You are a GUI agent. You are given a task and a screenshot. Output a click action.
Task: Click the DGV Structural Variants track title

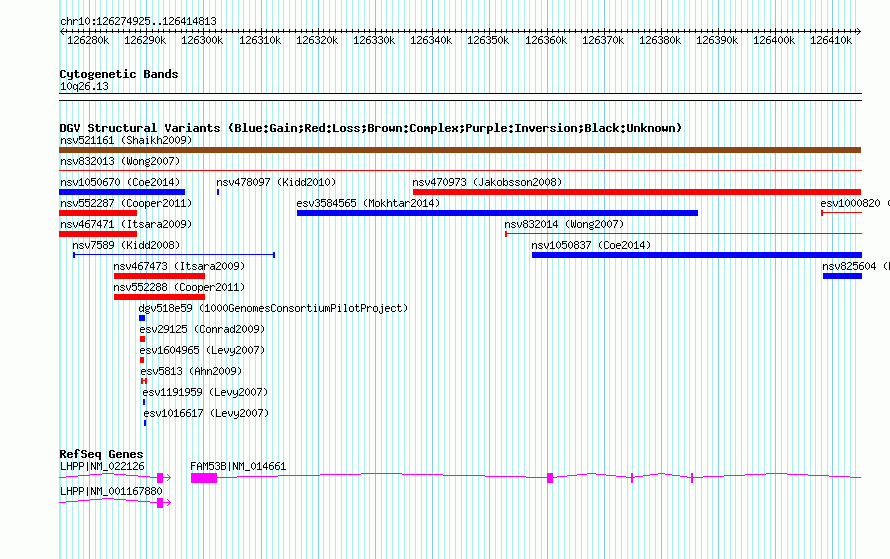point(371,128)
